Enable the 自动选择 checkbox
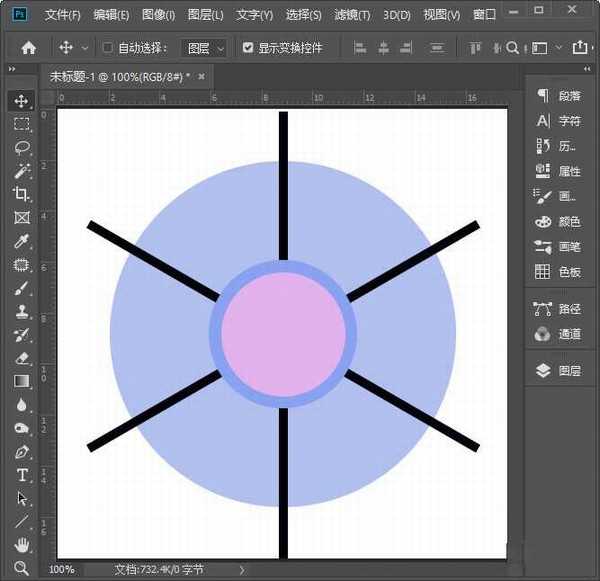This screenshot has width=600, height=581. 108,47
